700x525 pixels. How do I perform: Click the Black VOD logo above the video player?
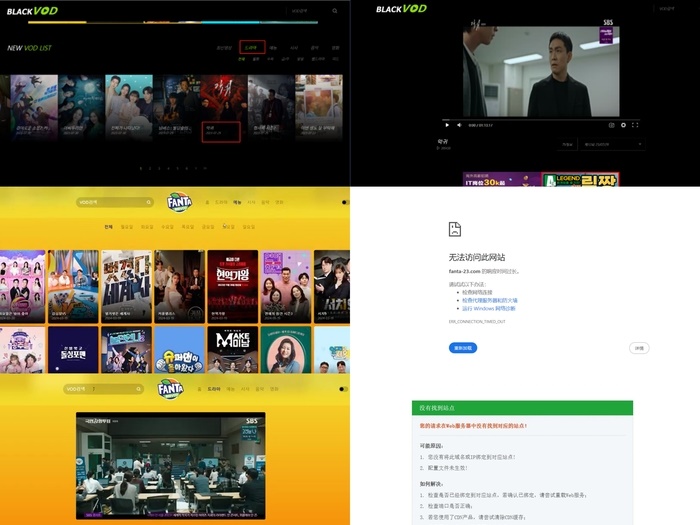[x=401, y=9]
